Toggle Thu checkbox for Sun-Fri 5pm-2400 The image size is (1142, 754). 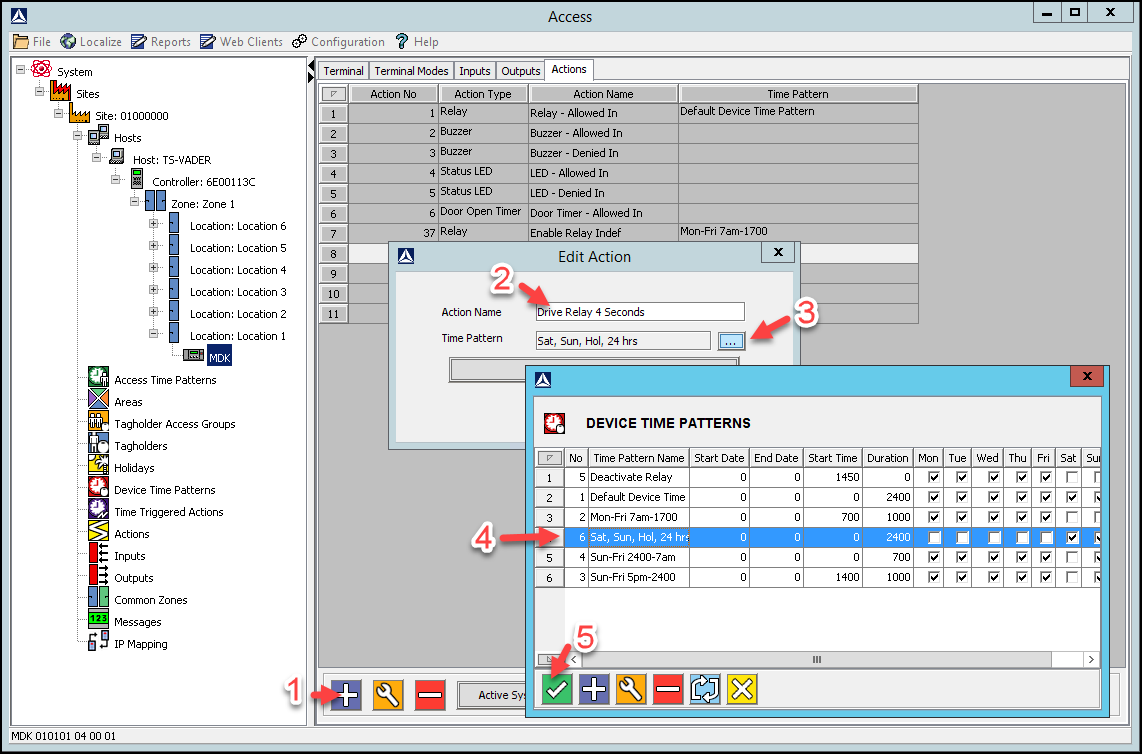(x=1021, y=577)
